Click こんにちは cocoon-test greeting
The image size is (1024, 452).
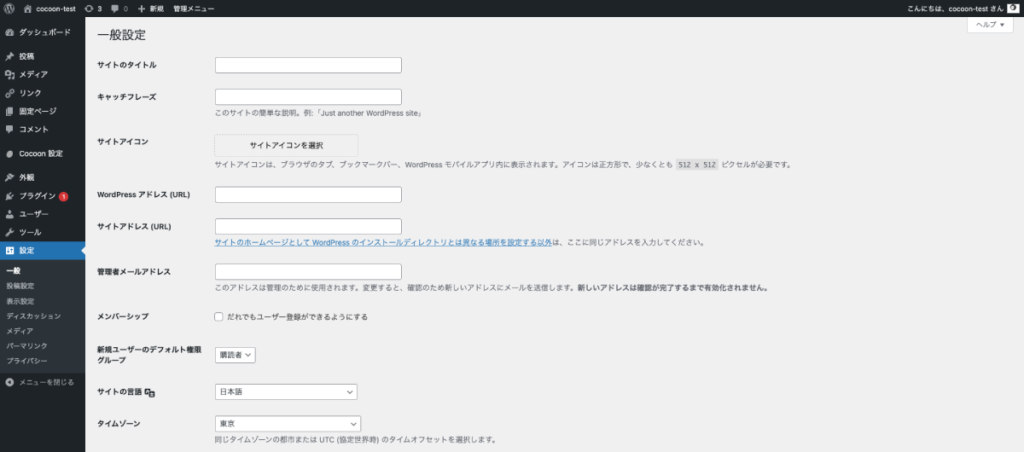(955, 8)
